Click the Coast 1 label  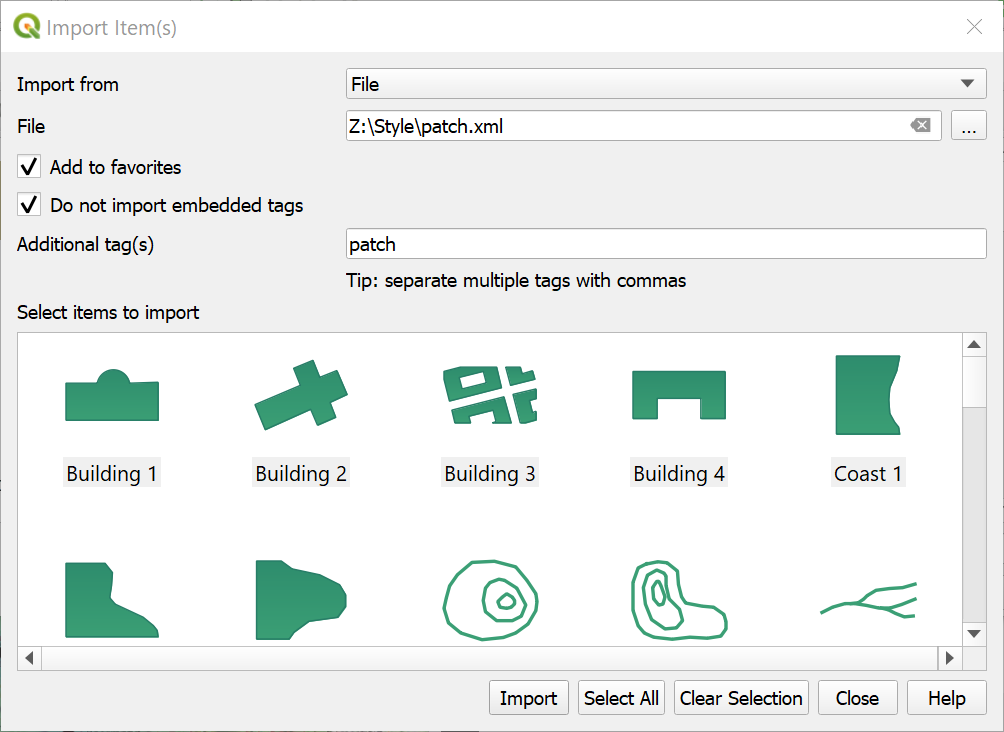pos(868,473)
